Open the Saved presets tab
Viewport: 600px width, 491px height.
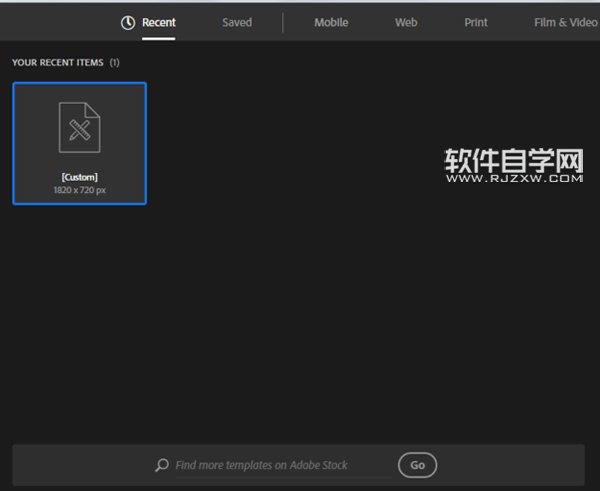[237, 22]
